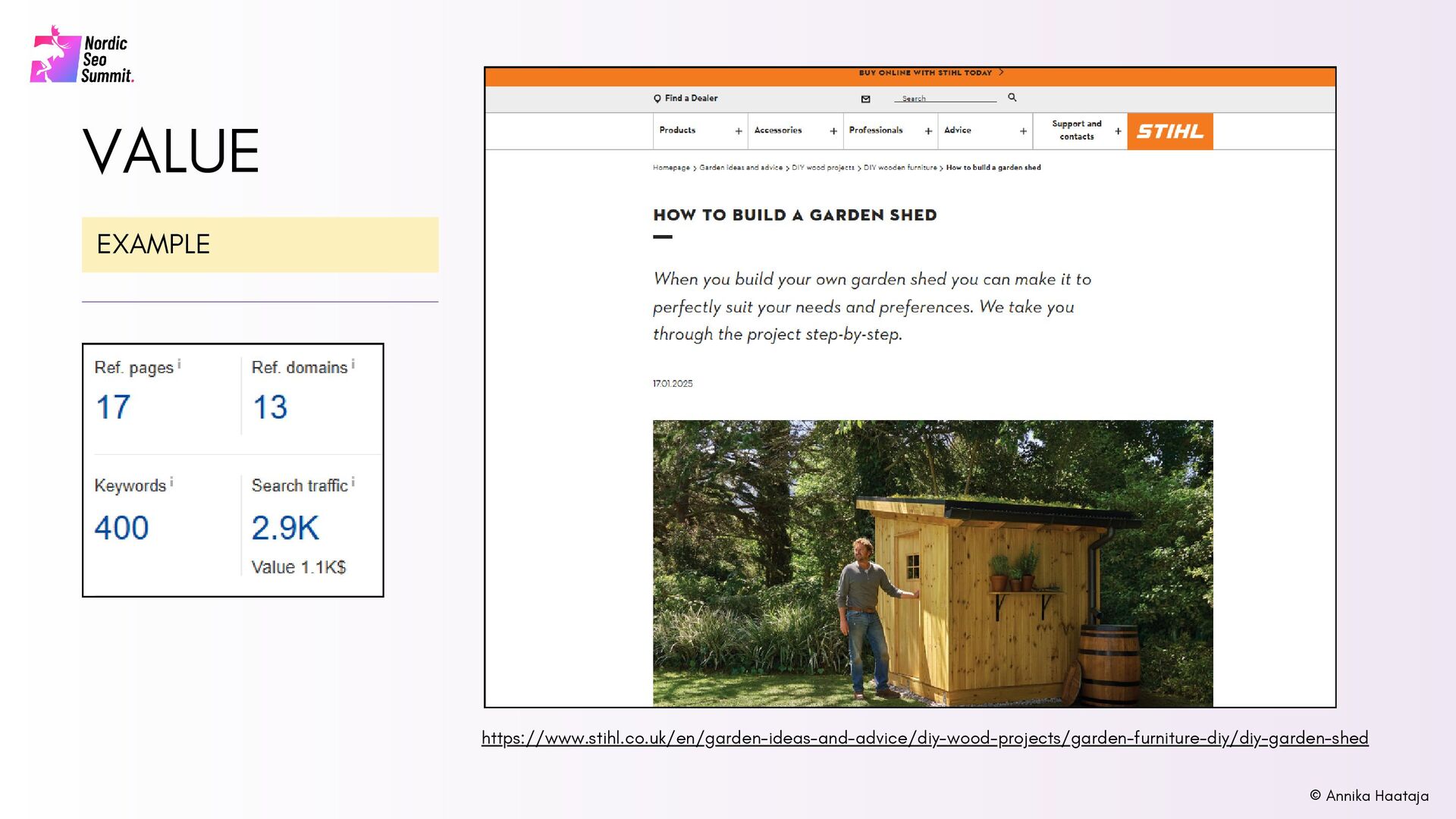Click the envelope mail icon

[865, 99]
